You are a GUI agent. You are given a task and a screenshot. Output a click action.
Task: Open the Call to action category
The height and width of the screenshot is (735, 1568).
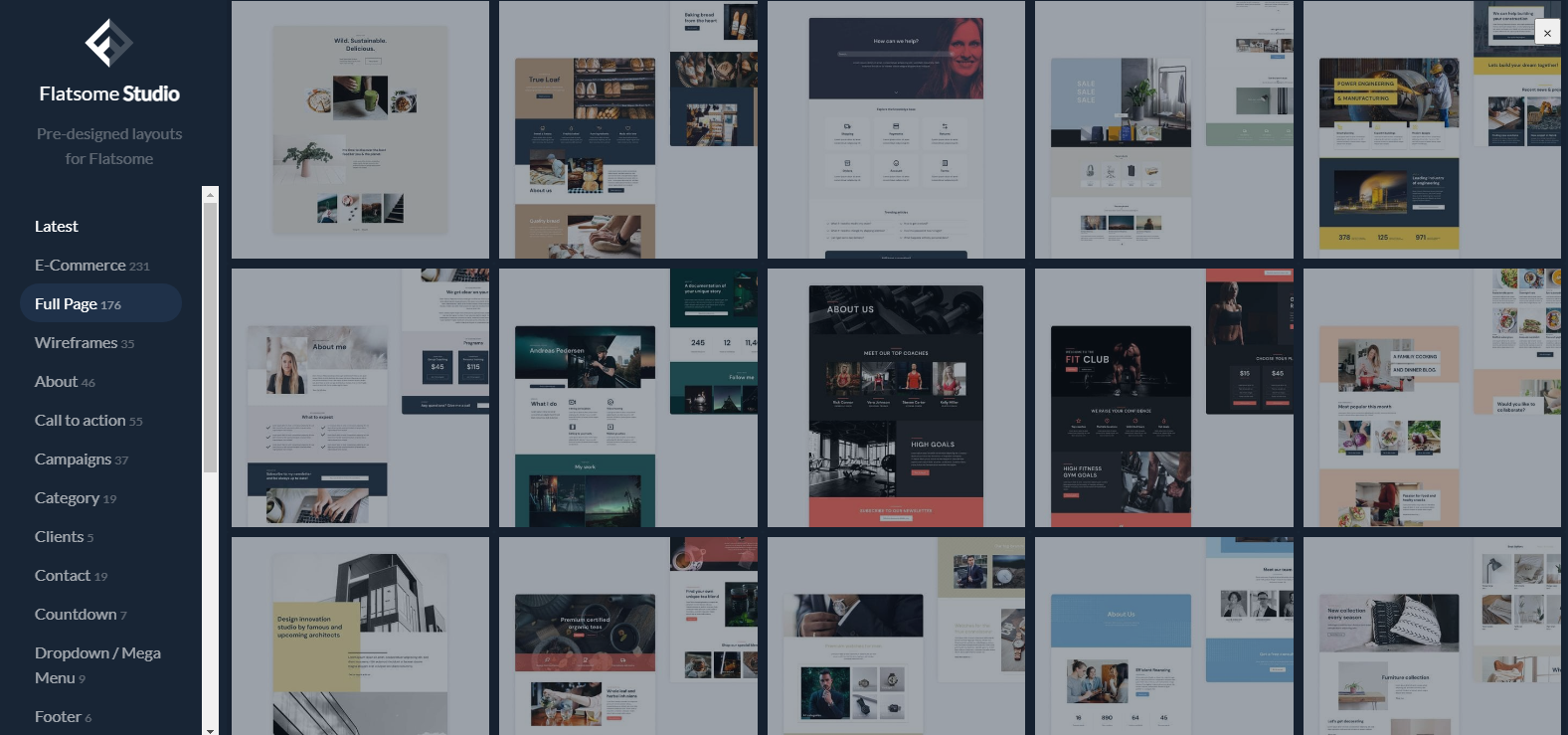(x=88, y=421)
